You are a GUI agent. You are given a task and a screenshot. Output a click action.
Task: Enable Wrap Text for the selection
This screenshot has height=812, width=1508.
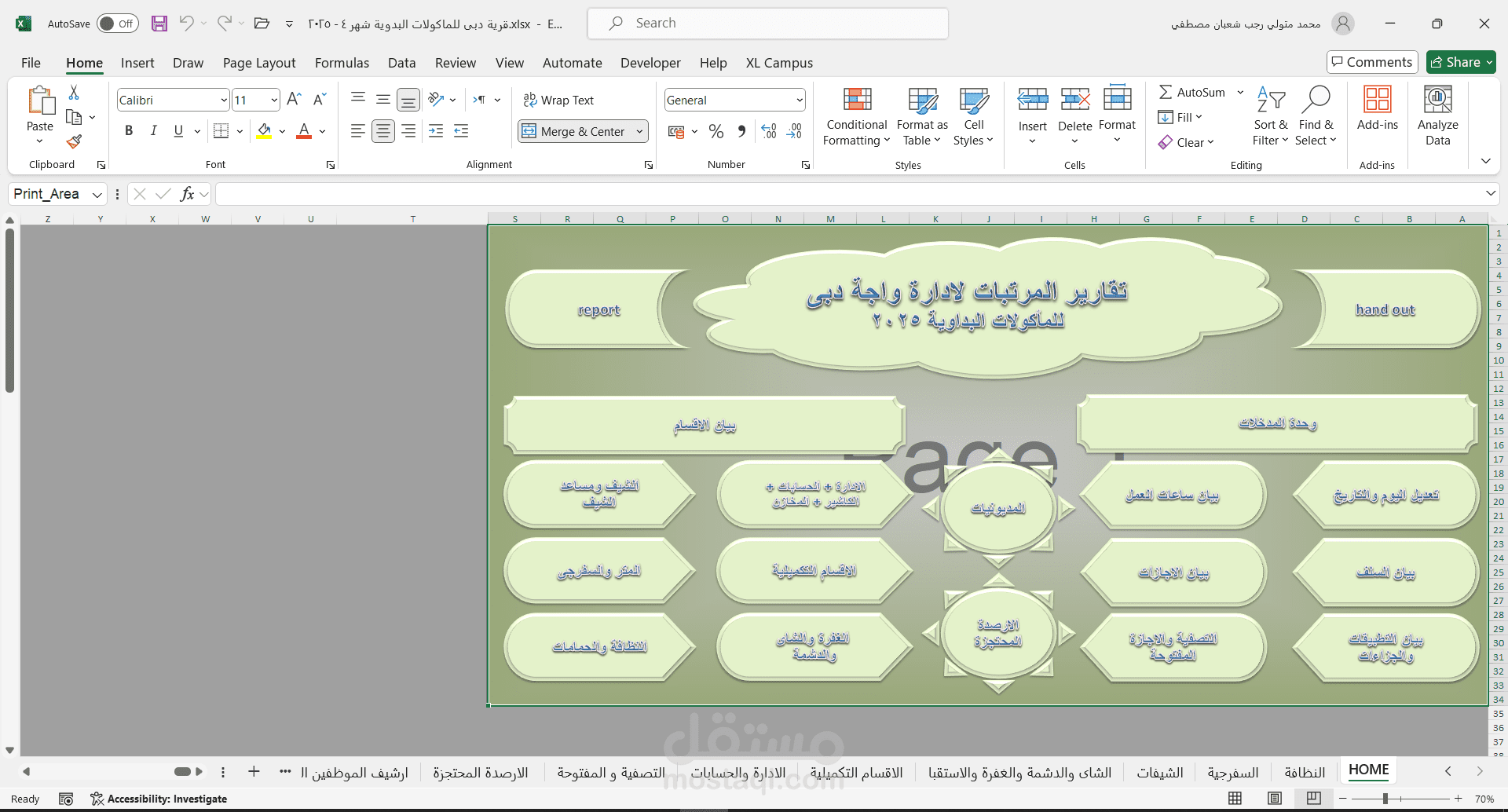coord(558,100)
